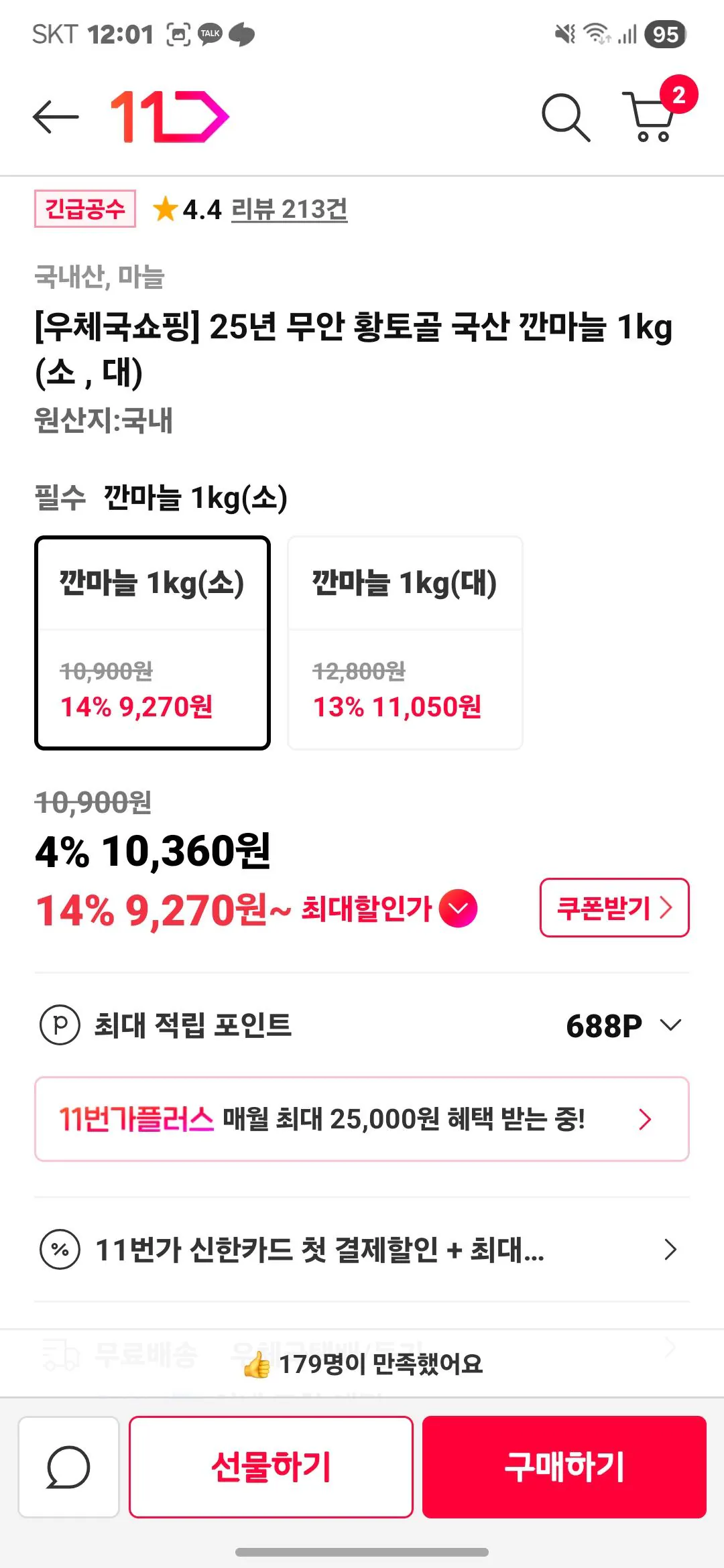
Task: Open the search magnifier icon
Action: [566, 117]
